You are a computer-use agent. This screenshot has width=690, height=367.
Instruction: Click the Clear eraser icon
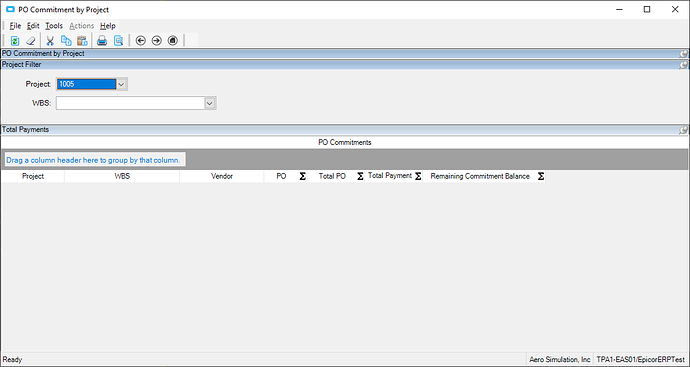click(x=30, y=40)
